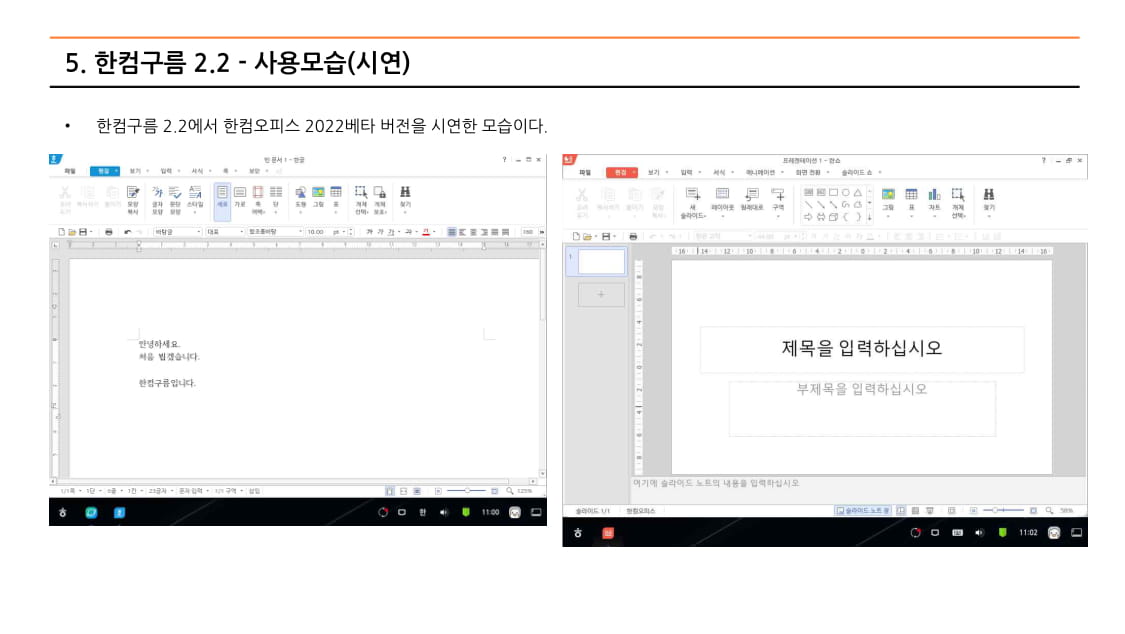Open 슬라이드 쇼 menu in presentation window
This screenshot has width=1125, height=634.
click(x=857, y=172)
